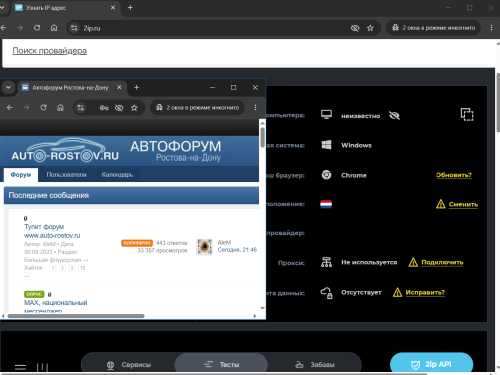Viewport: 500px width, 375px height.
Task: Go back in the Автофорум window
Action: coord(10,107)
